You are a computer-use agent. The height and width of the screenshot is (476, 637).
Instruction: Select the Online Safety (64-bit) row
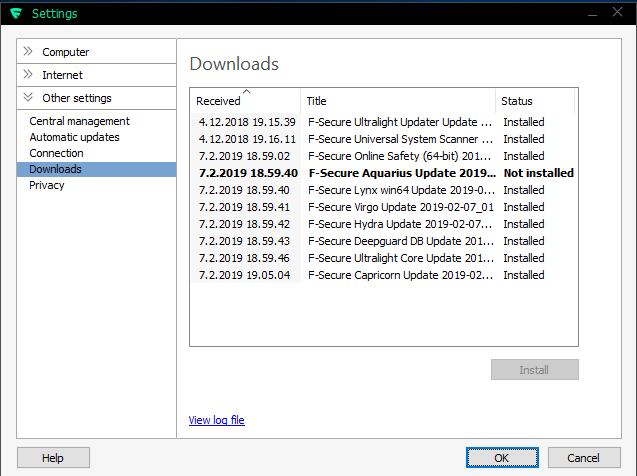384,156
